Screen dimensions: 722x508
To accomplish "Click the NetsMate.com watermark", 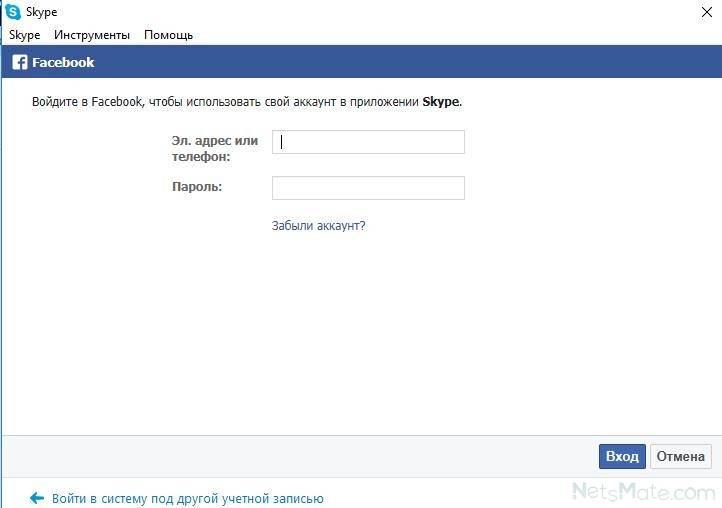I will tap(643, 491).
